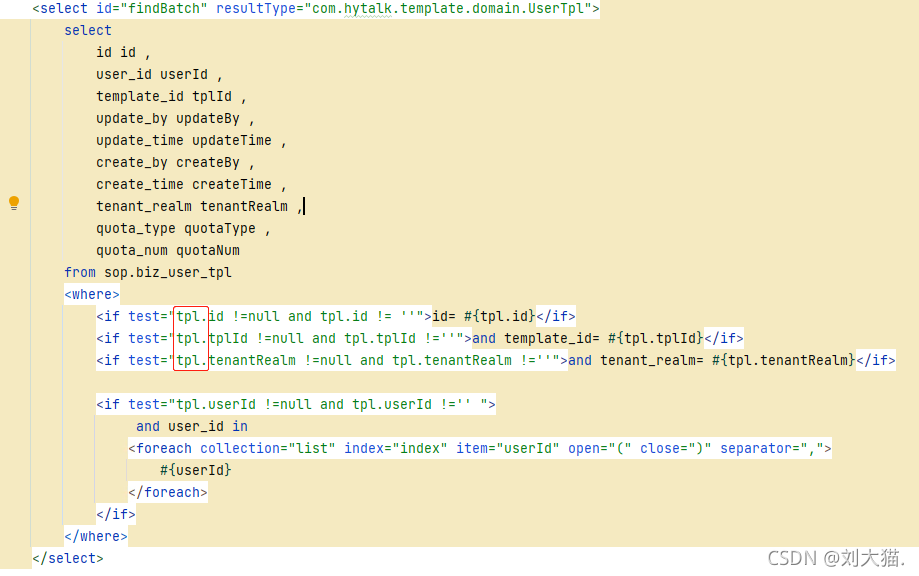Click the 'create_time createTime ,' line
Viewport: 919px width, 576px height.
point(191,185)
